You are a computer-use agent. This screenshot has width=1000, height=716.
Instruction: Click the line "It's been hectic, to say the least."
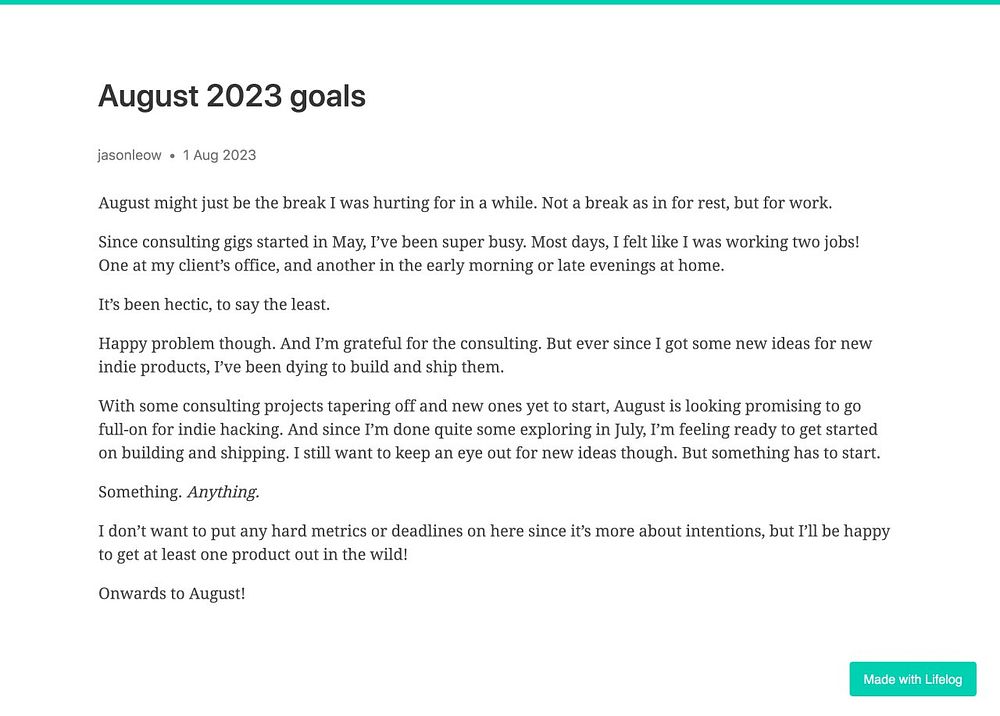pyautogui.click(x=214, y=305)
